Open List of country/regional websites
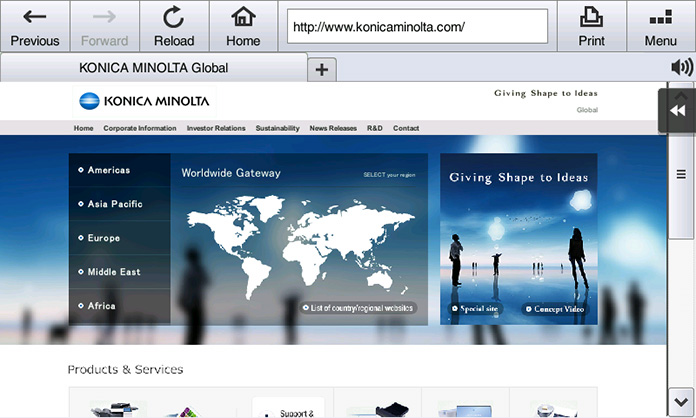The height and width of the screenshot is (418, 696). click(x=358, y=308)
